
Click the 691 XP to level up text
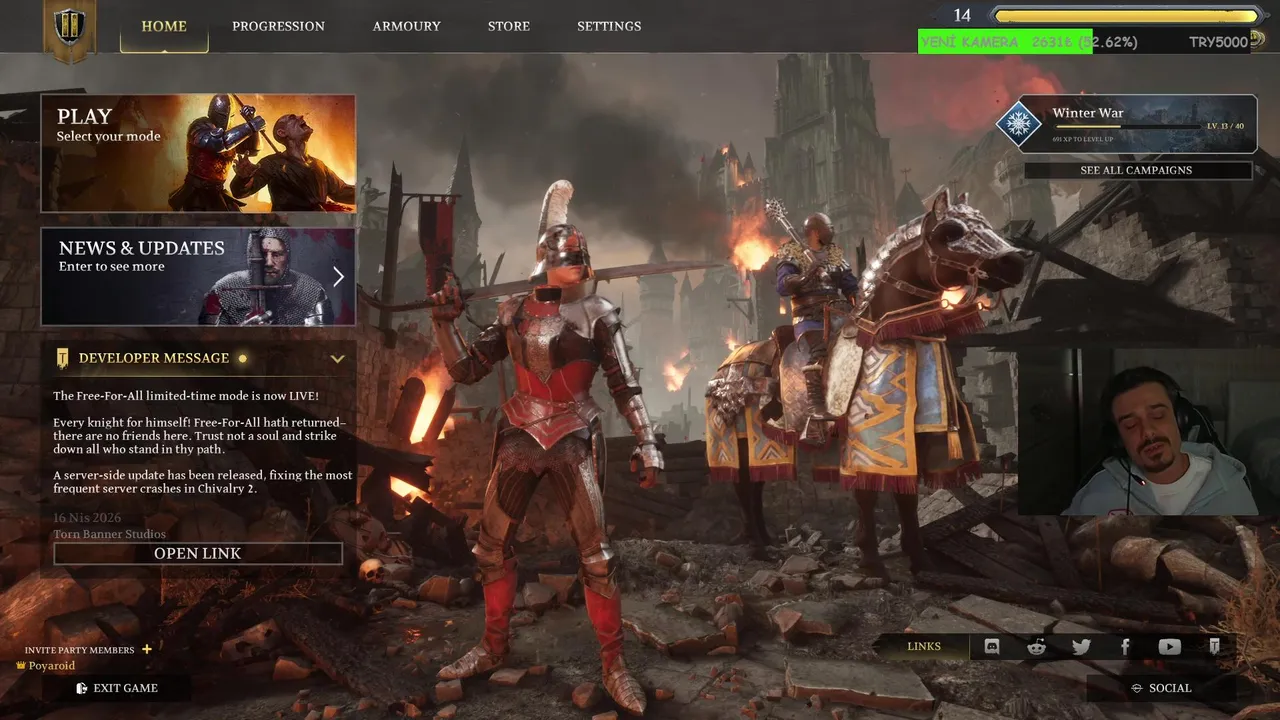tap(1082, 139)
